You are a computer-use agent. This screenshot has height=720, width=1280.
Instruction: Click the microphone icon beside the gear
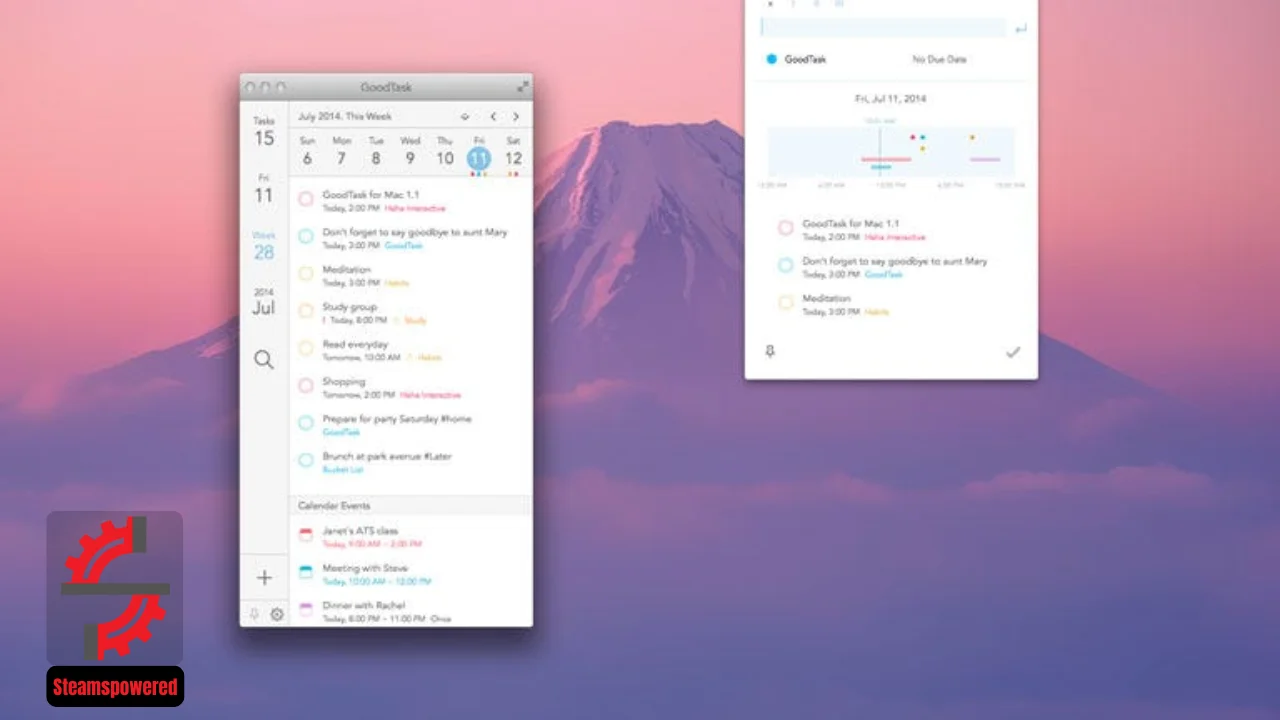coord(253,614)
